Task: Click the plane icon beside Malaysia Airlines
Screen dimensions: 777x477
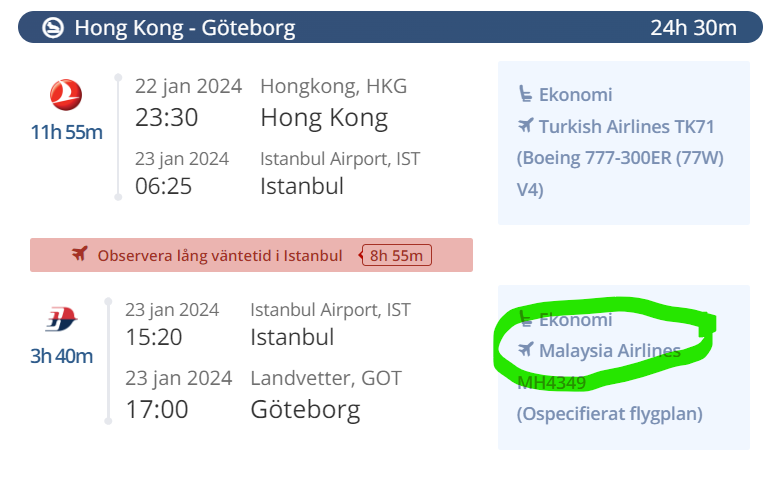Action: (x=526, y=349)
